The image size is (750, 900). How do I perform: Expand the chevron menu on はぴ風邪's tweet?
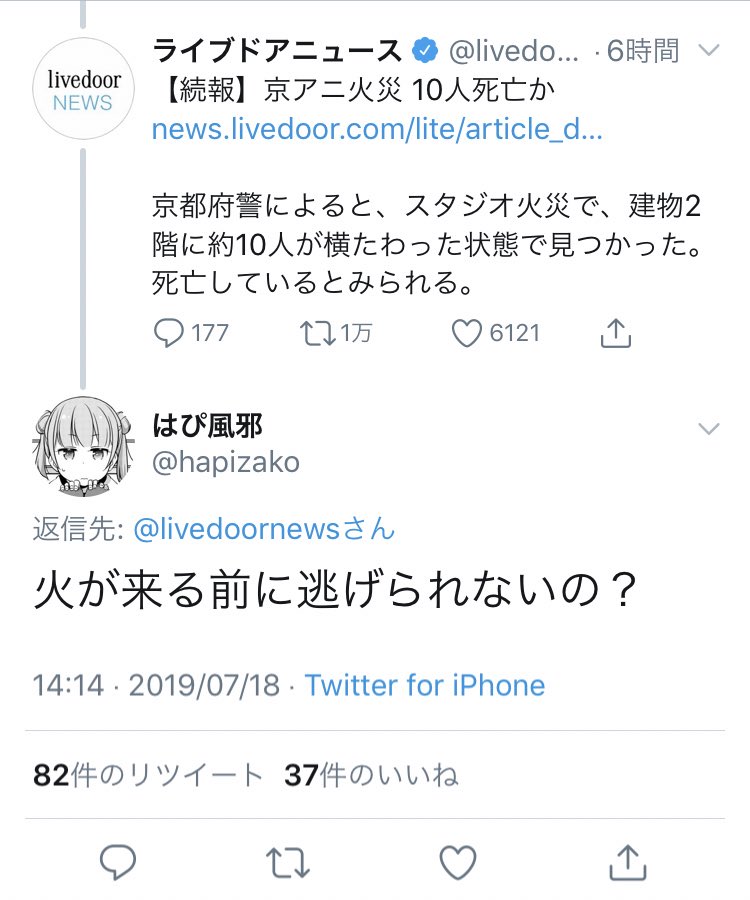point(710,428)
